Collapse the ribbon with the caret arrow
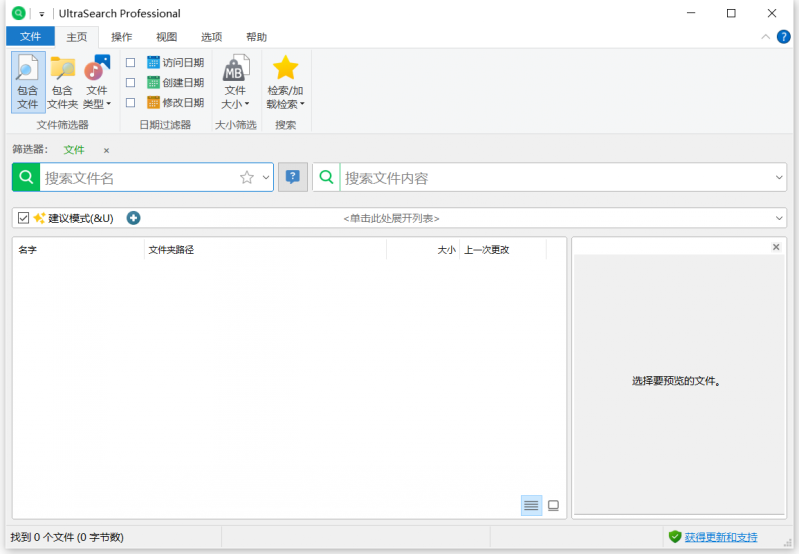 point(765,37)
